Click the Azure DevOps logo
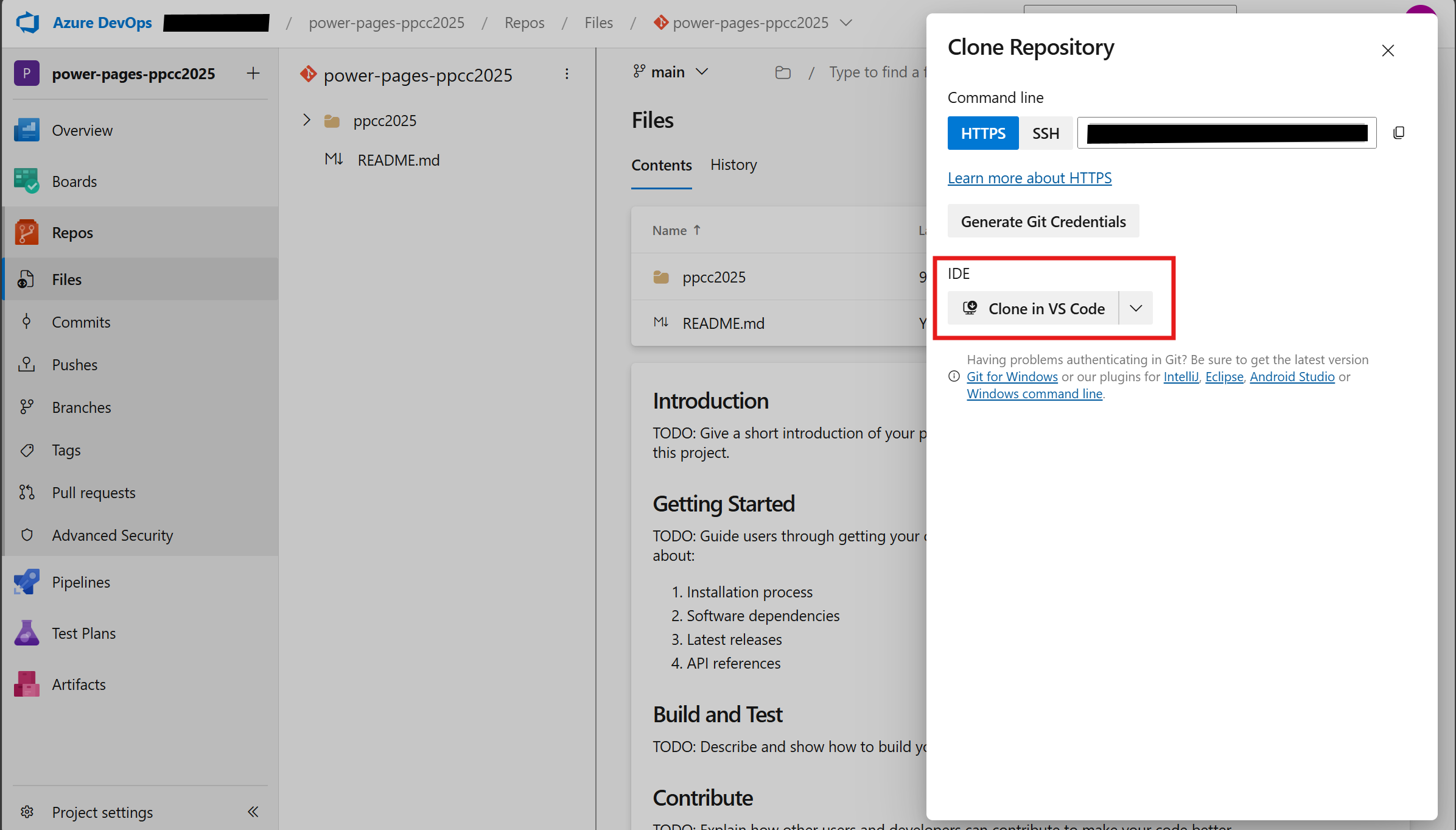The width and height of the screenshot is (1456, 830). (x=27, y=23)
